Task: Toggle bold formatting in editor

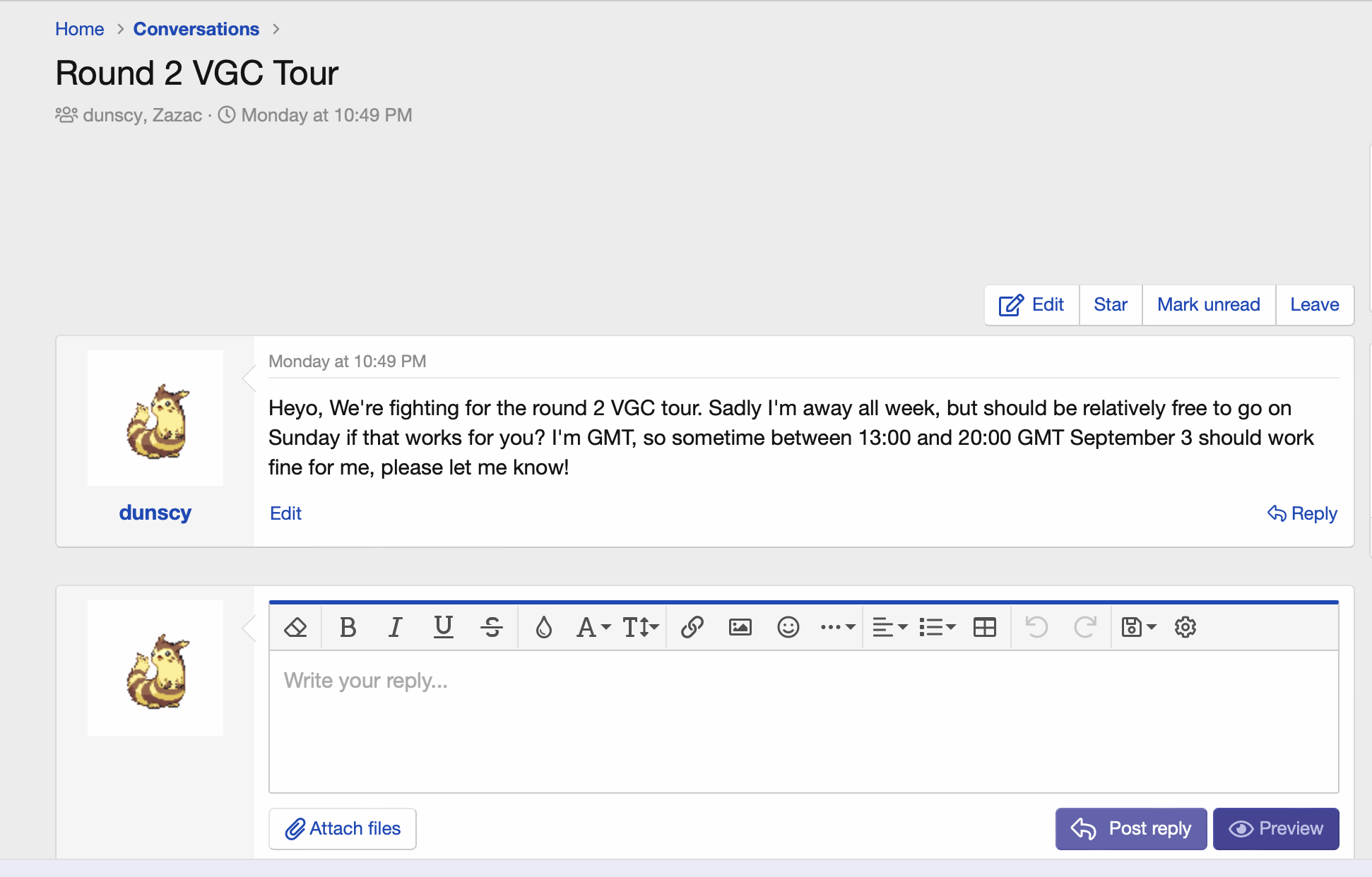Action: pyautogui.click(x=348, y=627)
